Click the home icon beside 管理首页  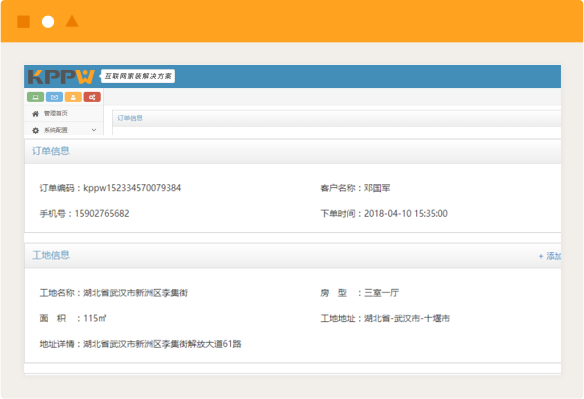tap(35, 114)
